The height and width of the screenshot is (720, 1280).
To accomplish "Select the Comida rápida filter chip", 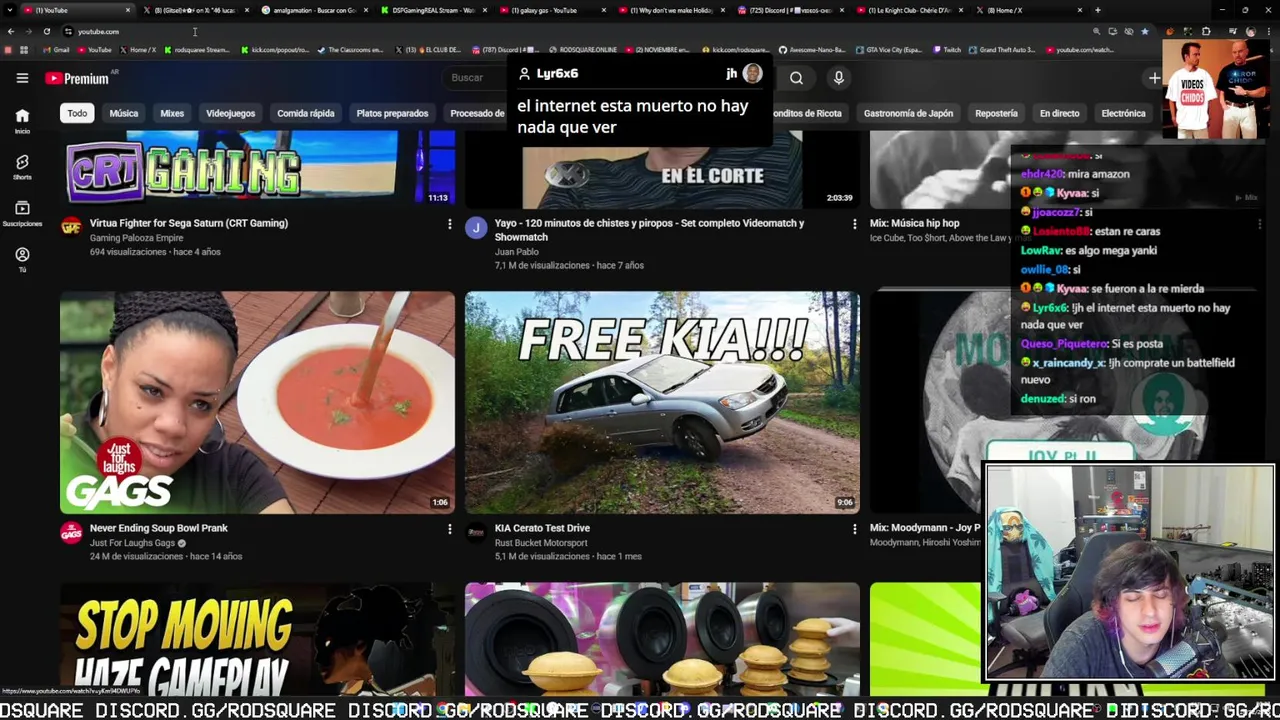I will [306, 113].
